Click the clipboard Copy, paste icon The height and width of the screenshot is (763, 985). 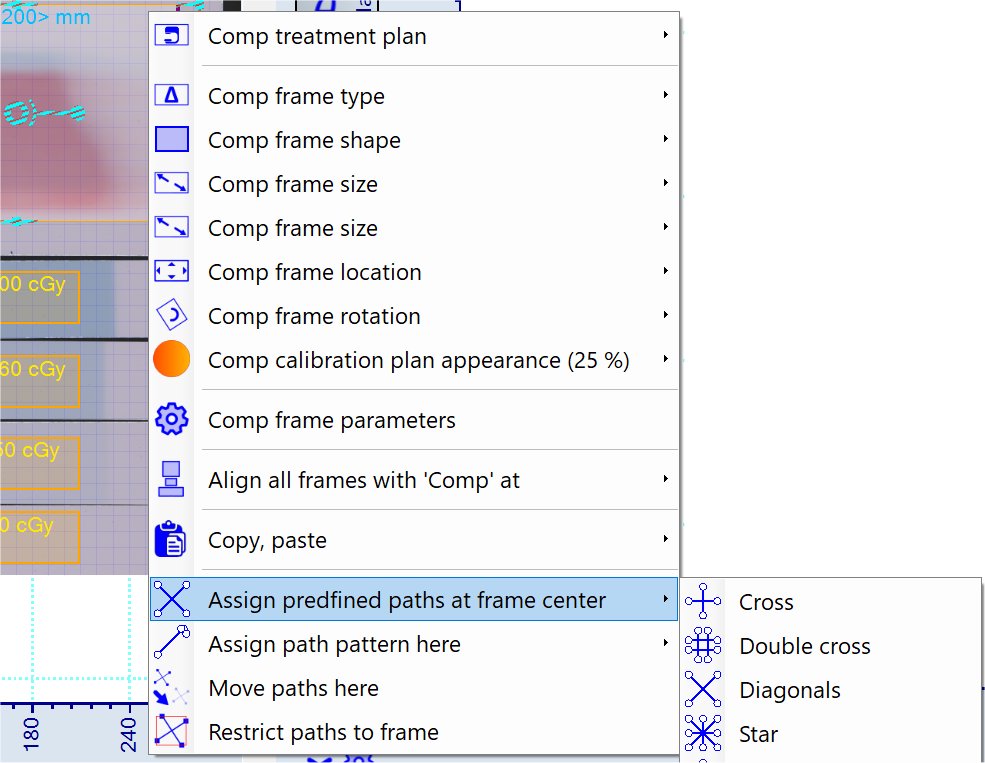(172, 540)
